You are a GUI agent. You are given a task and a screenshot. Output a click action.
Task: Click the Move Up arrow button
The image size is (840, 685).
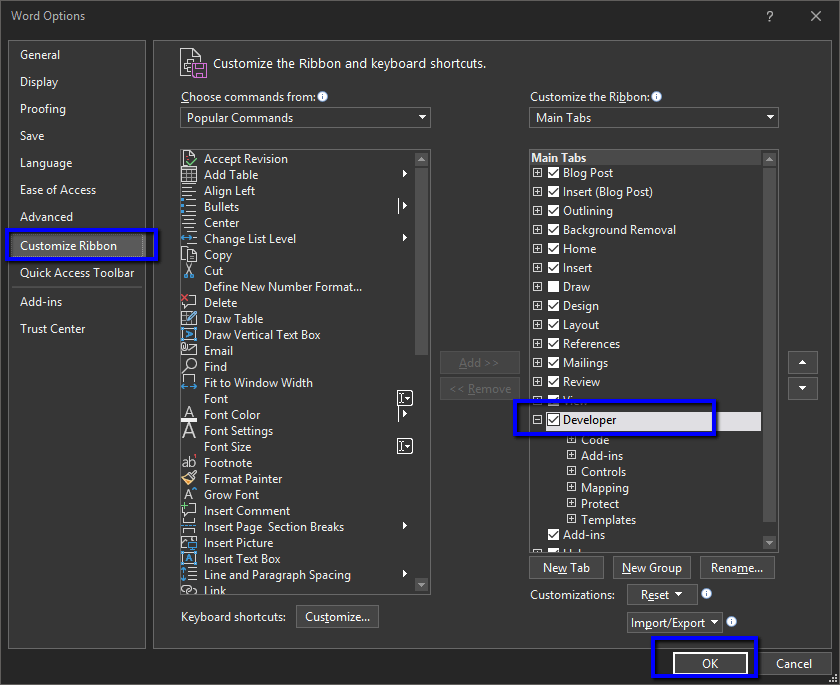(802, 363)
